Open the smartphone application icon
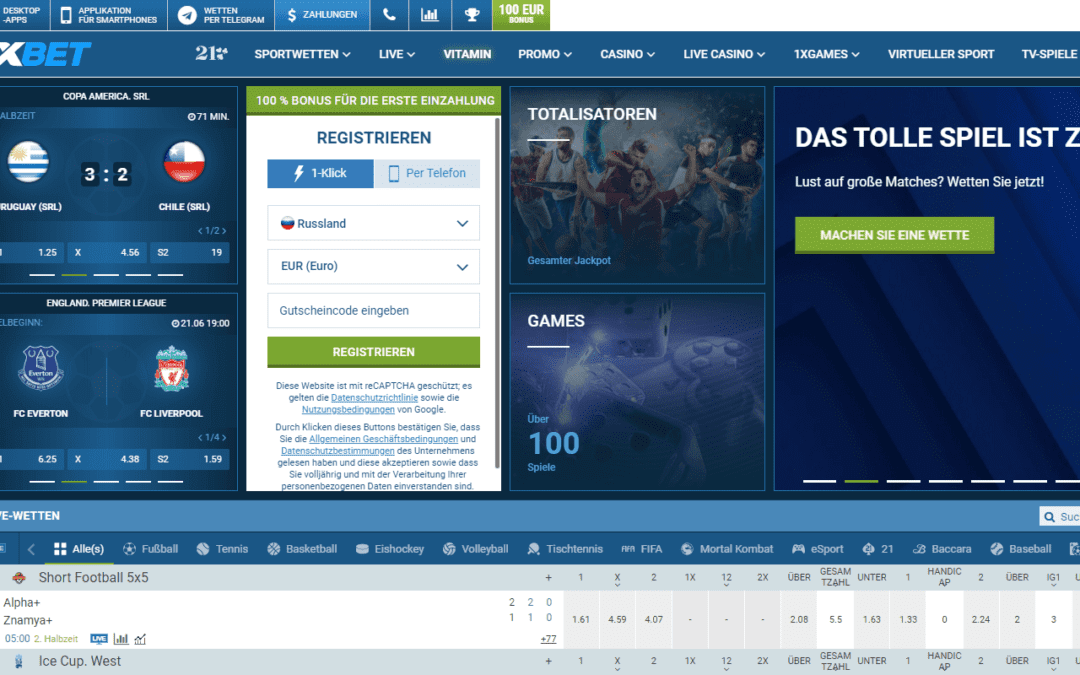 pyautogui.click(x=66, y=15)
